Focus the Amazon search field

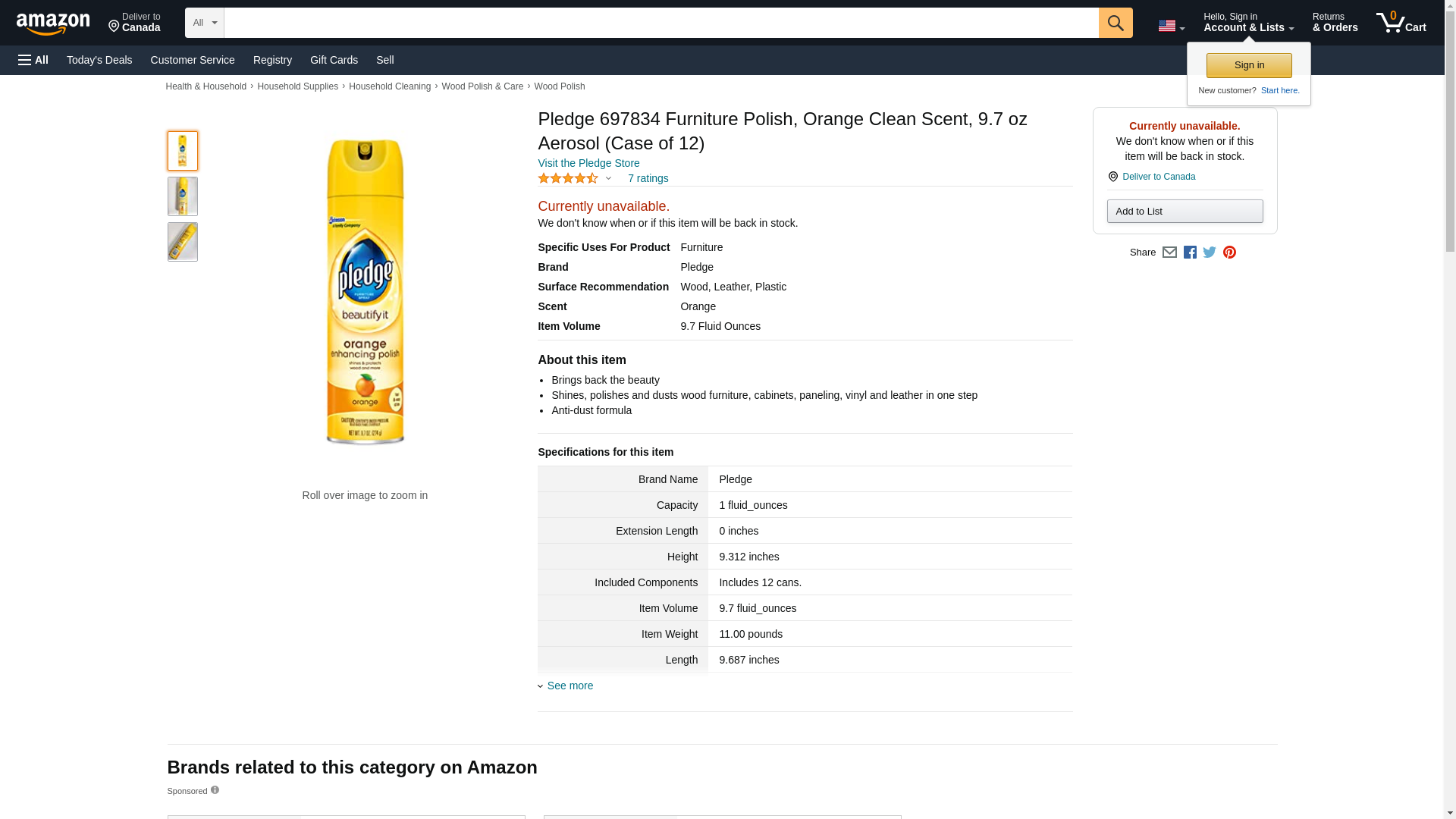tap(661, 23)
